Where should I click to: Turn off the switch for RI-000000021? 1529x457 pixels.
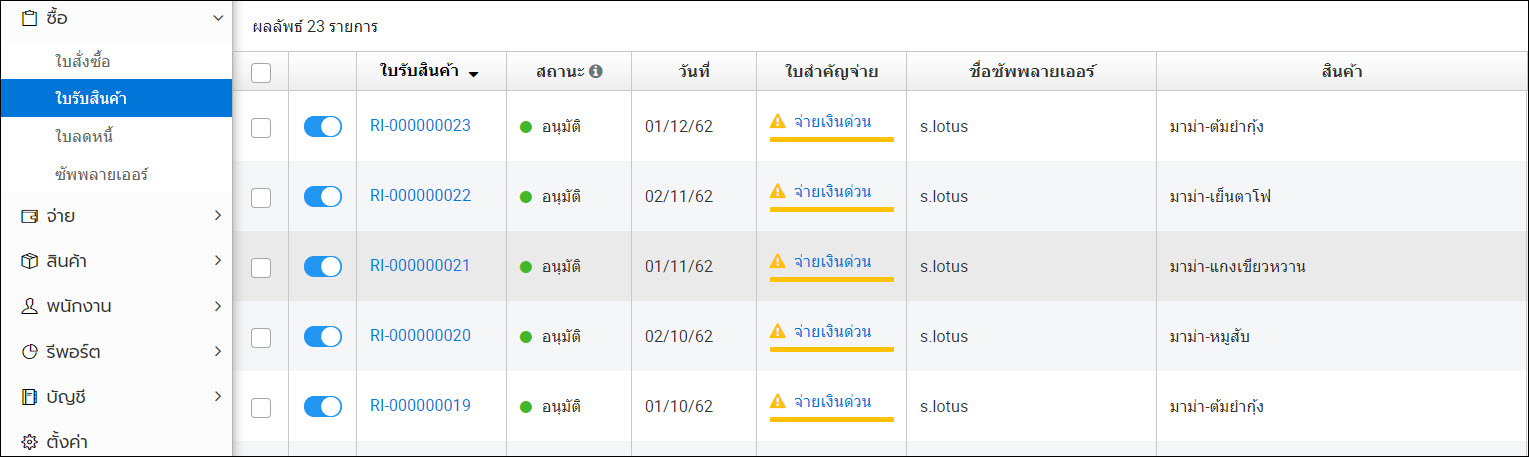point(323,266)
